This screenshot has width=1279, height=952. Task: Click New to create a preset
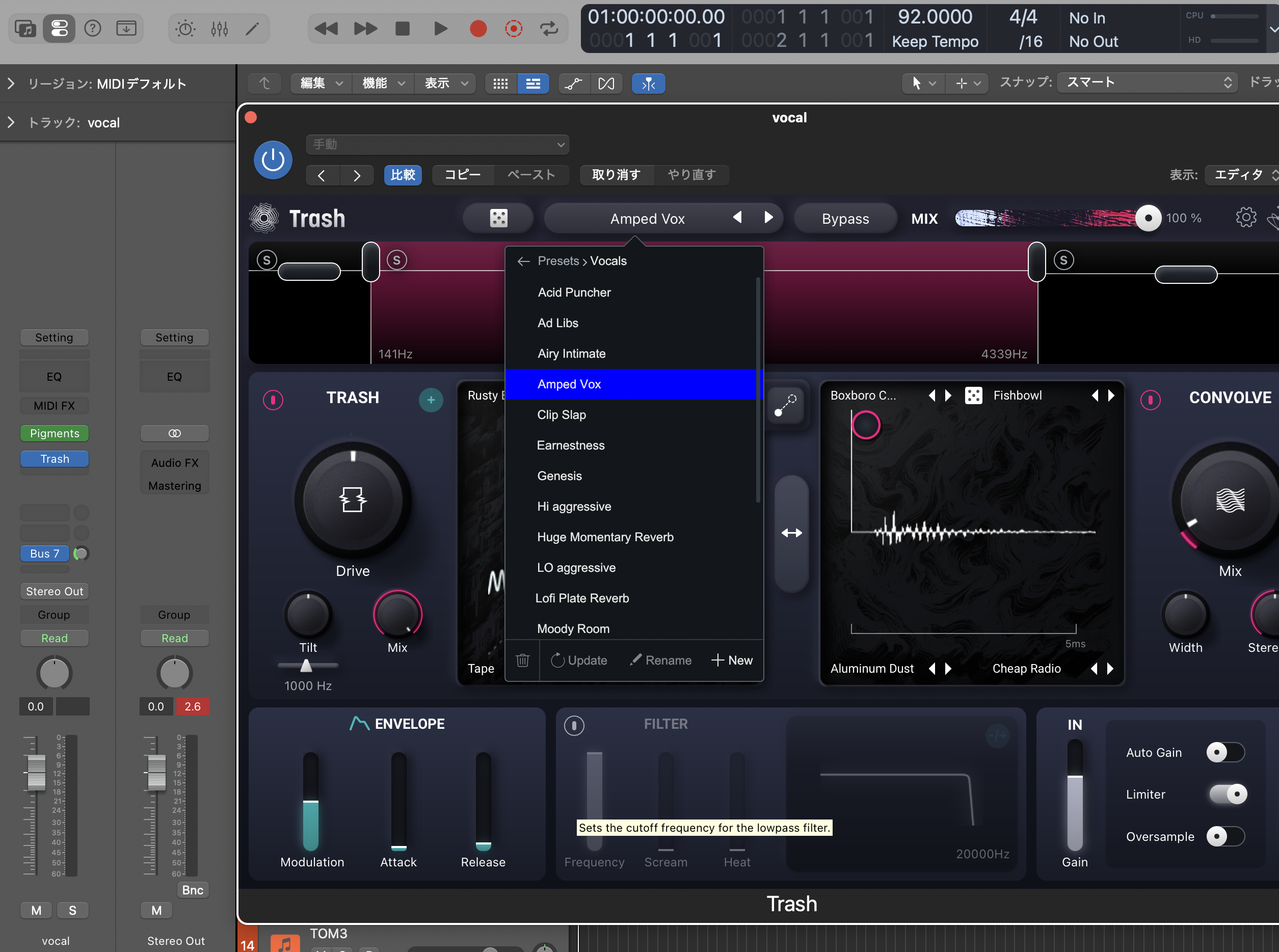732,660
